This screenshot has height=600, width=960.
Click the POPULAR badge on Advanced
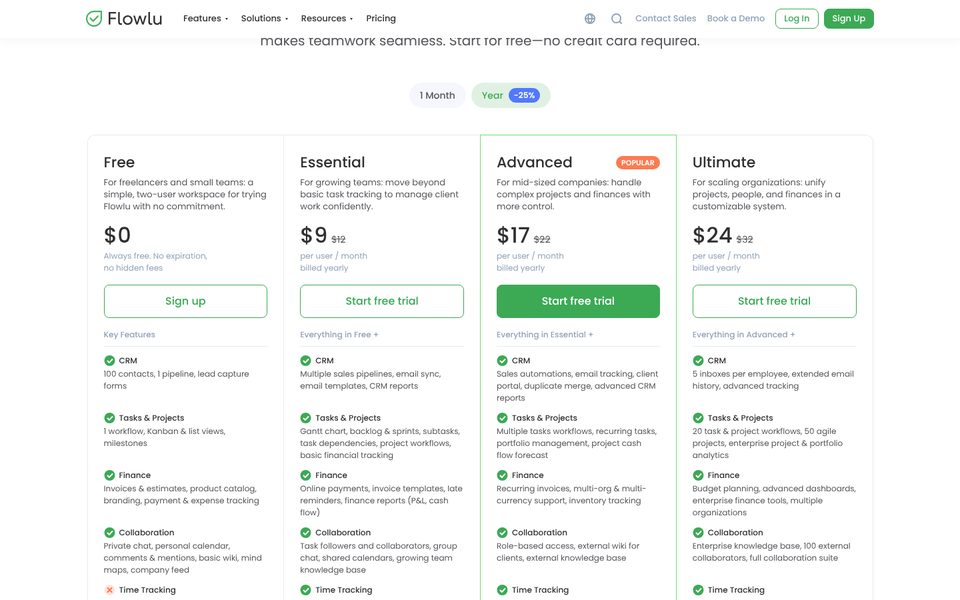click(637, 163)
